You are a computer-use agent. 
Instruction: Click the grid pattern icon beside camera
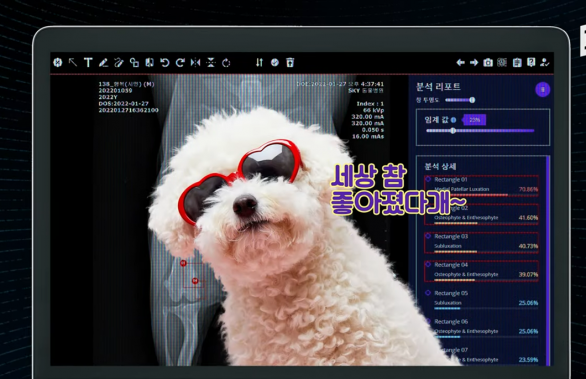(x=502, y=62)
